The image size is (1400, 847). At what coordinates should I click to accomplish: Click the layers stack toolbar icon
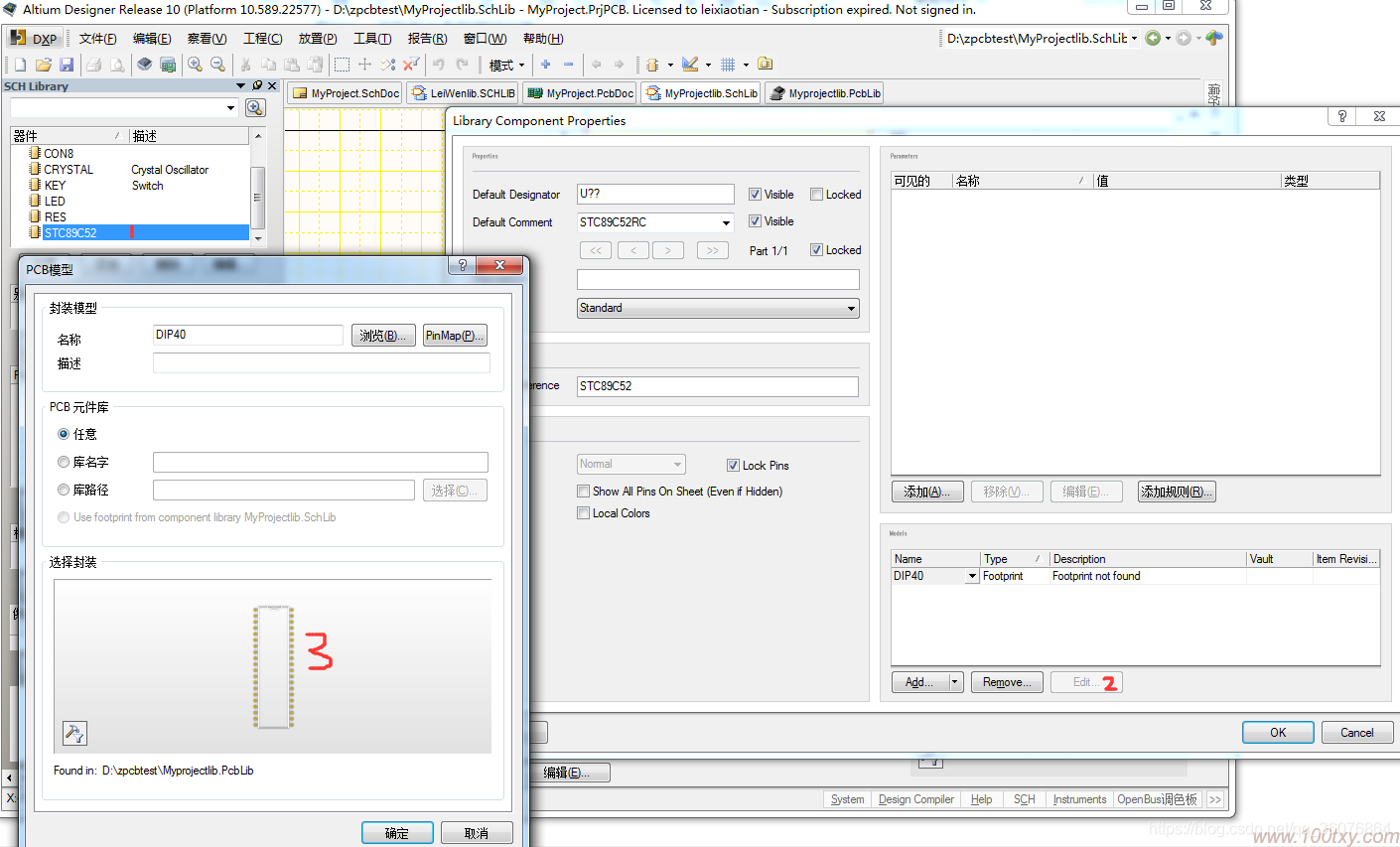(145, 65)
